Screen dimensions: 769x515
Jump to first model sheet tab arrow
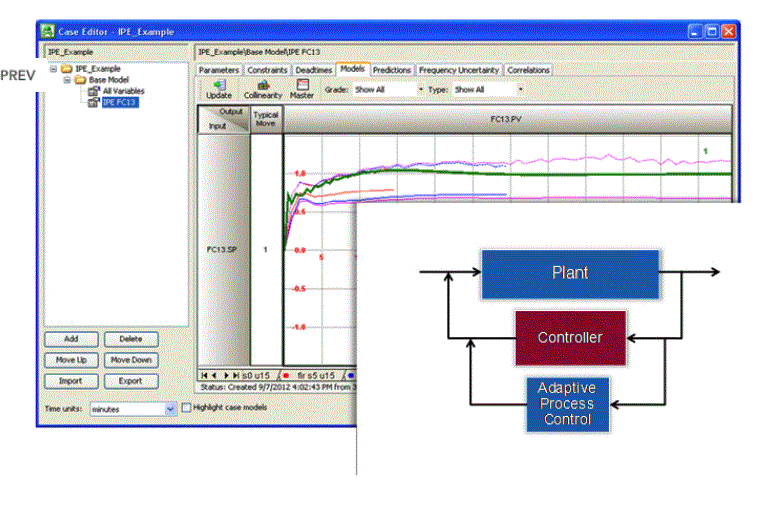pos(205,375)
